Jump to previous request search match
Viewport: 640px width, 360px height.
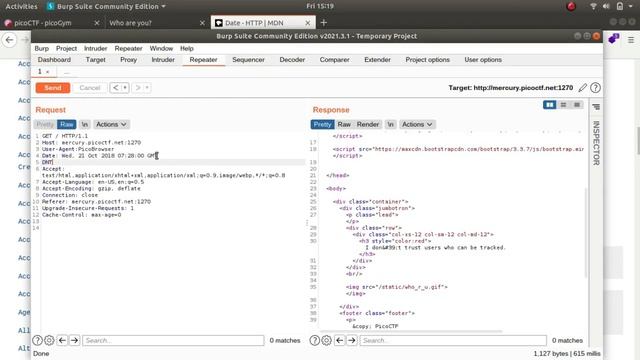tap(62, 340)
